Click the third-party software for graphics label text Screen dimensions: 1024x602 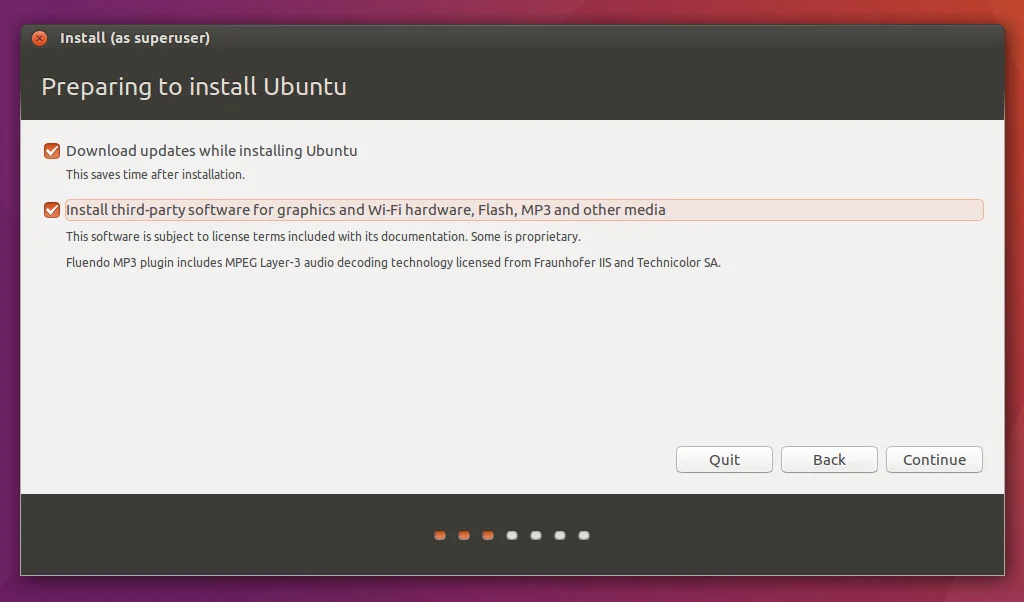pyautogui.click(x=365, y=210)
